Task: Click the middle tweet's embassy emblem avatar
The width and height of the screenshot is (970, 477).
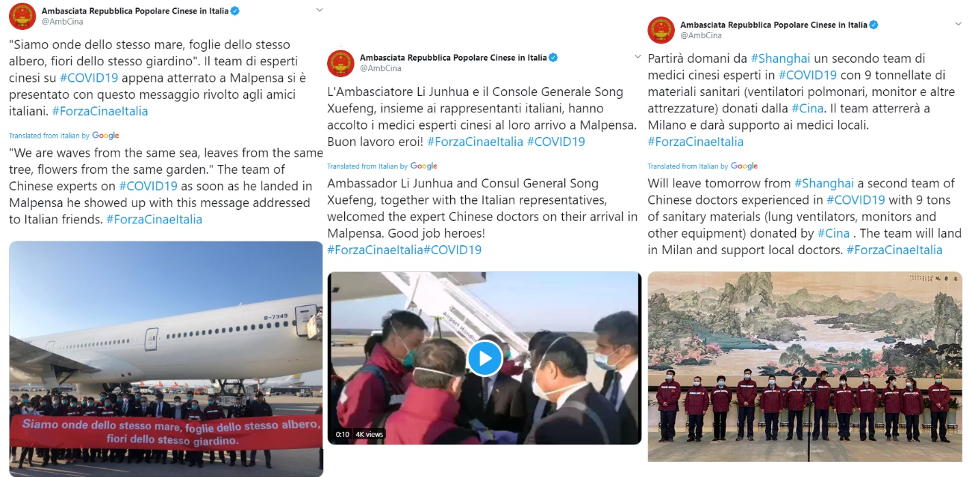Action: coord(340,63)
